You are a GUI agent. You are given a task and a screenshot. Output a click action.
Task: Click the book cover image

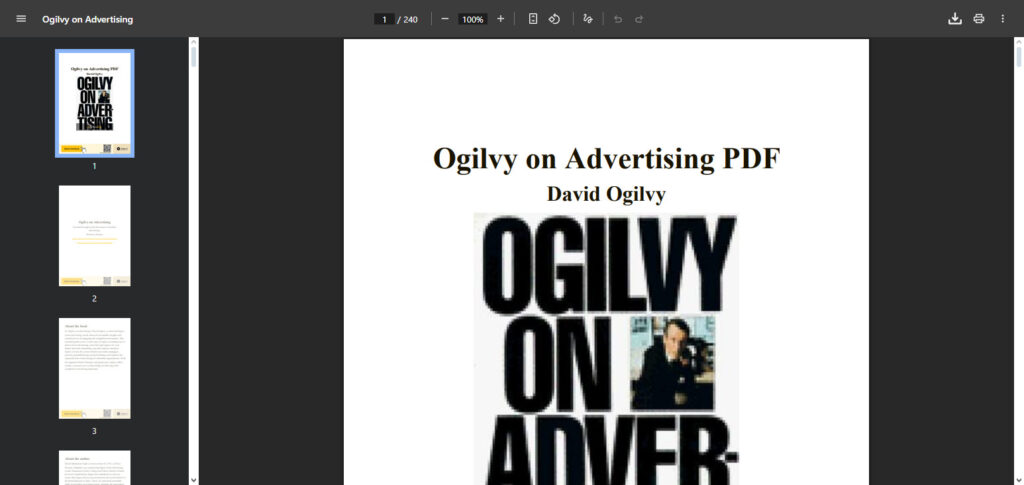pos(606,349)
